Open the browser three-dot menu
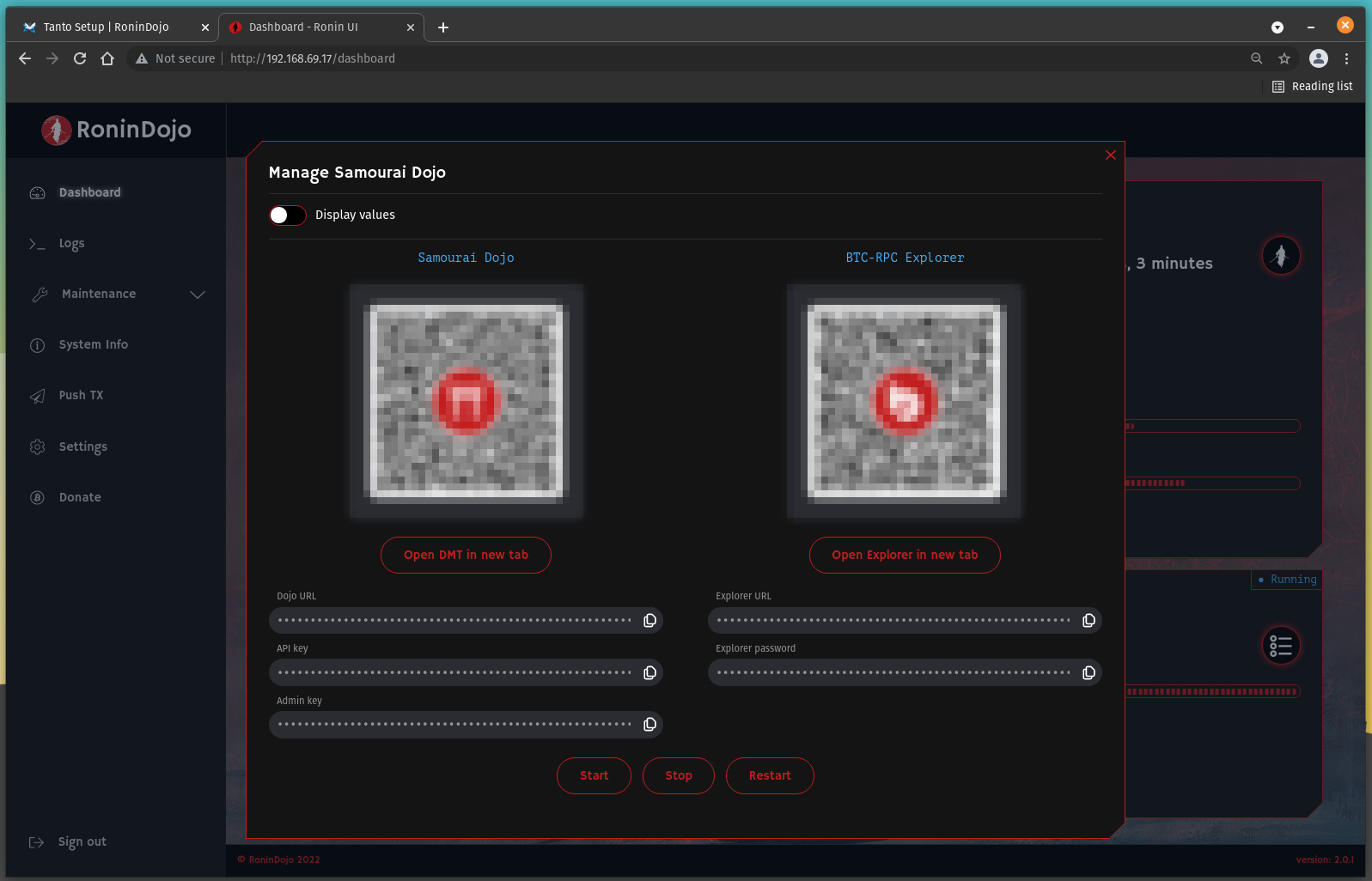Viewport: 1372px width, 881px height. 1346,58
